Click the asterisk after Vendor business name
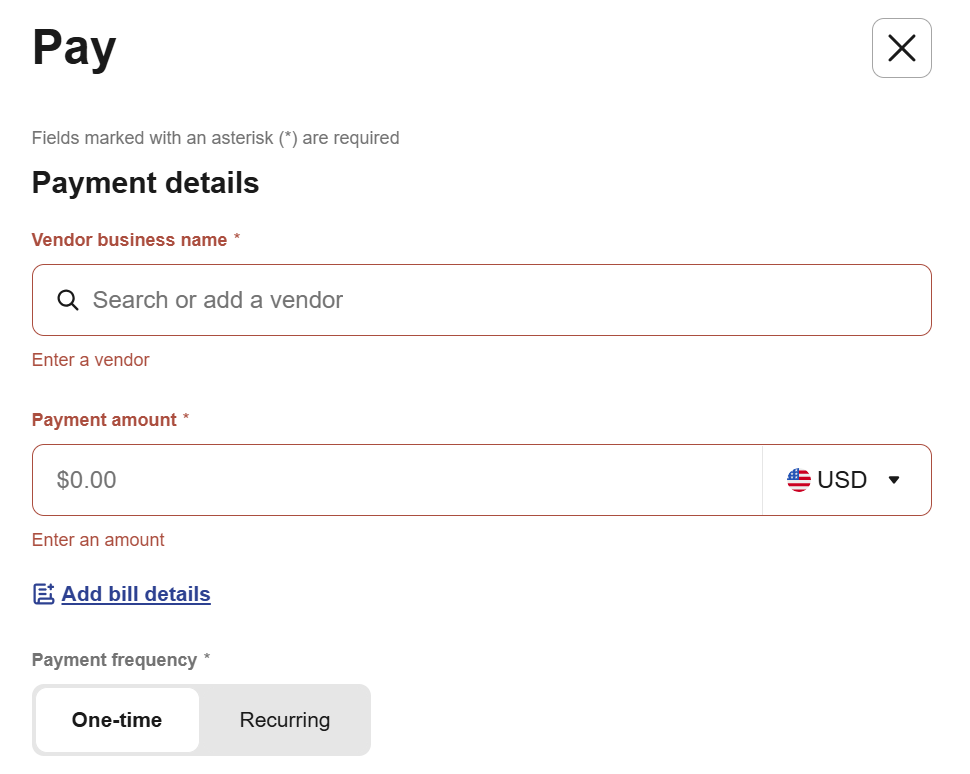970x774 pixels. (x=237, y=239)
